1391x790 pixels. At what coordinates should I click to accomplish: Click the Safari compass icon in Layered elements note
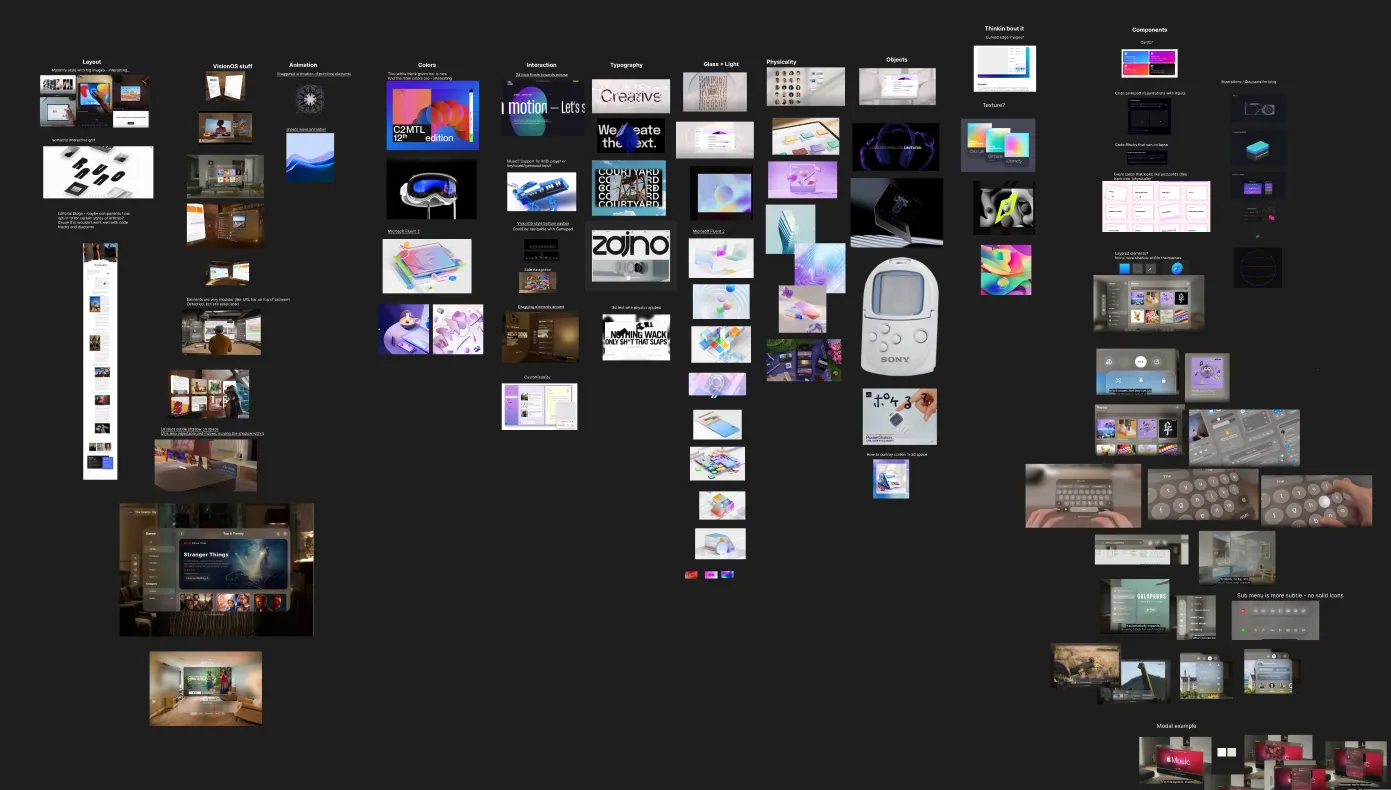(1177, 268)
